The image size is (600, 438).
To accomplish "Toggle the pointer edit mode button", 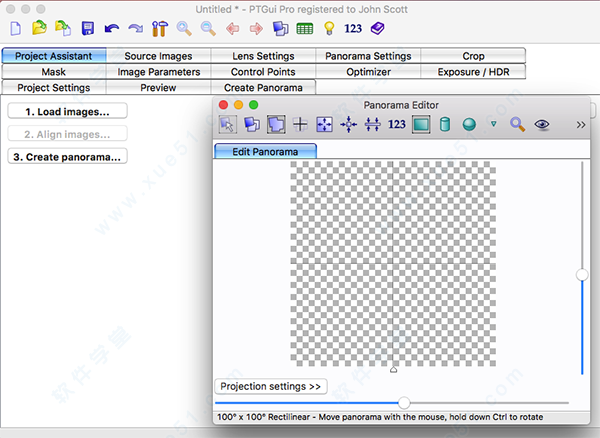I will tap(229, 125).
